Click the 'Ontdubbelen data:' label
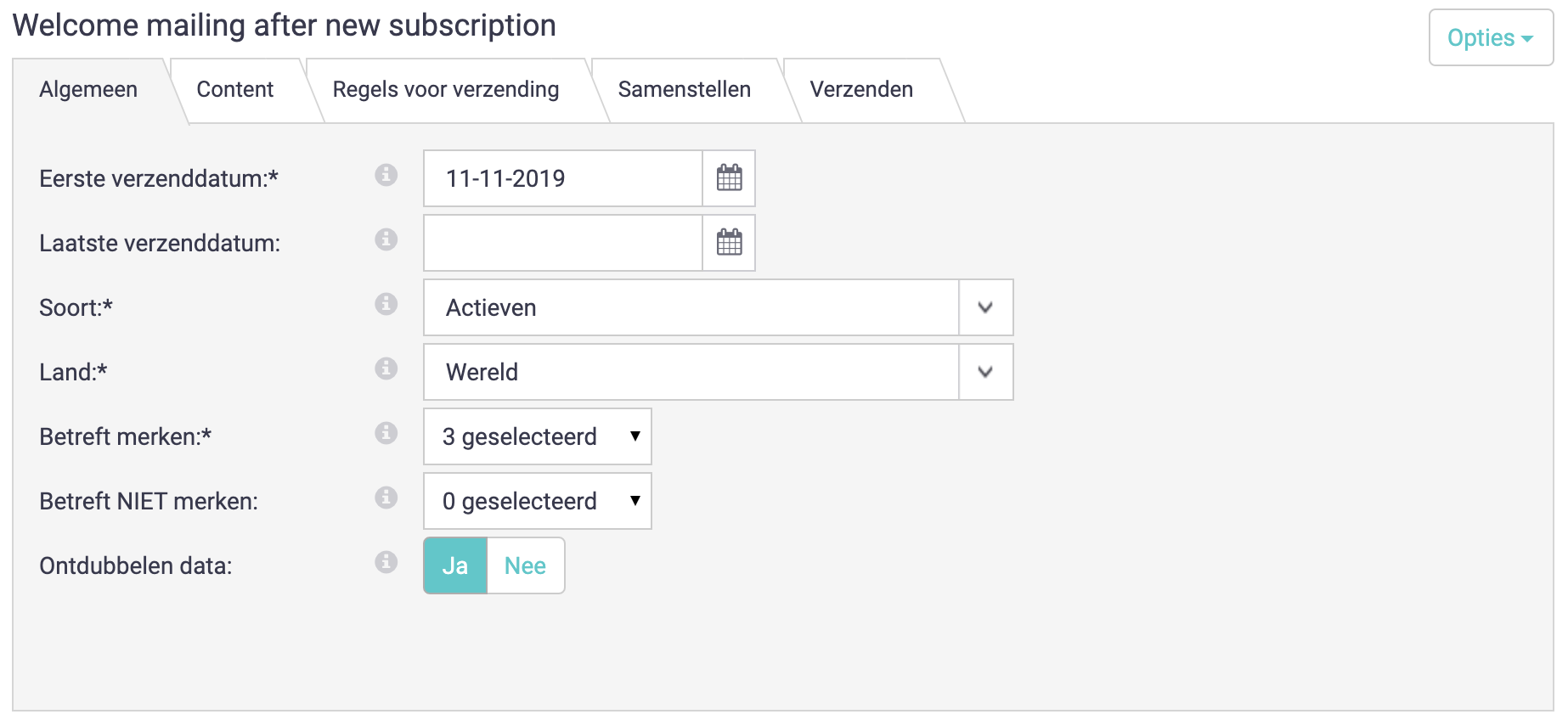1568x720 pixels. click(136, 565)
